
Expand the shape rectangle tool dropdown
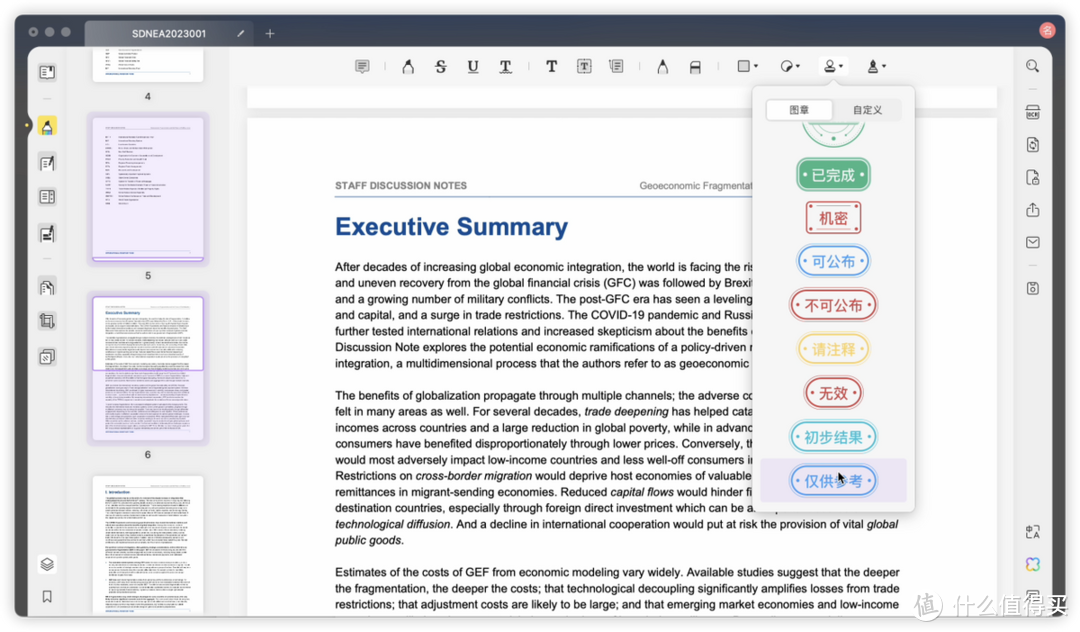pyautogui.click(x=747, y=67)
